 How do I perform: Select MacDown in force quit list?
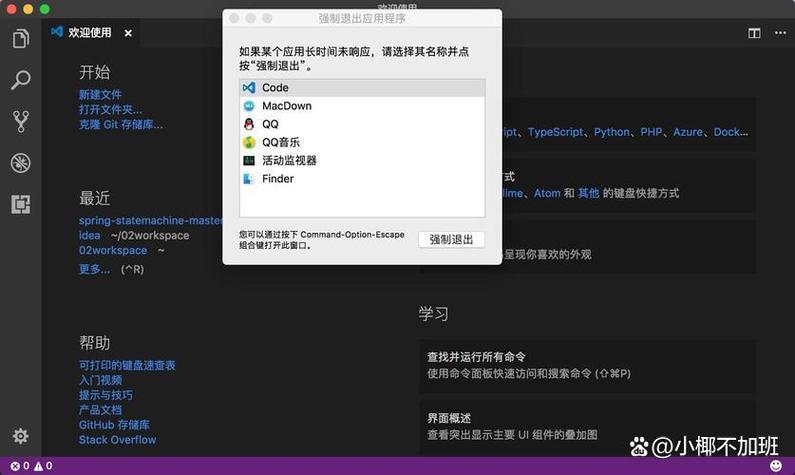[x=362, y=106]
